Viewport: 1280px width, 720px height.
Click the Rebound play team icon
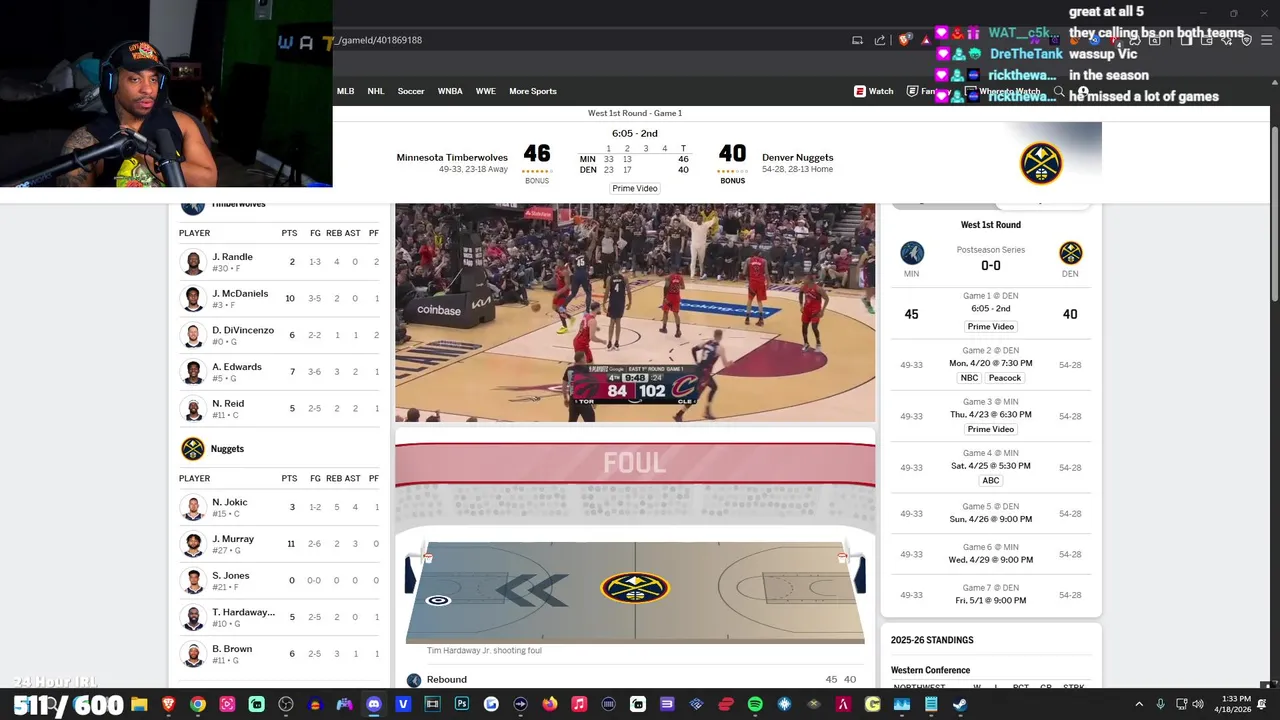414,680
